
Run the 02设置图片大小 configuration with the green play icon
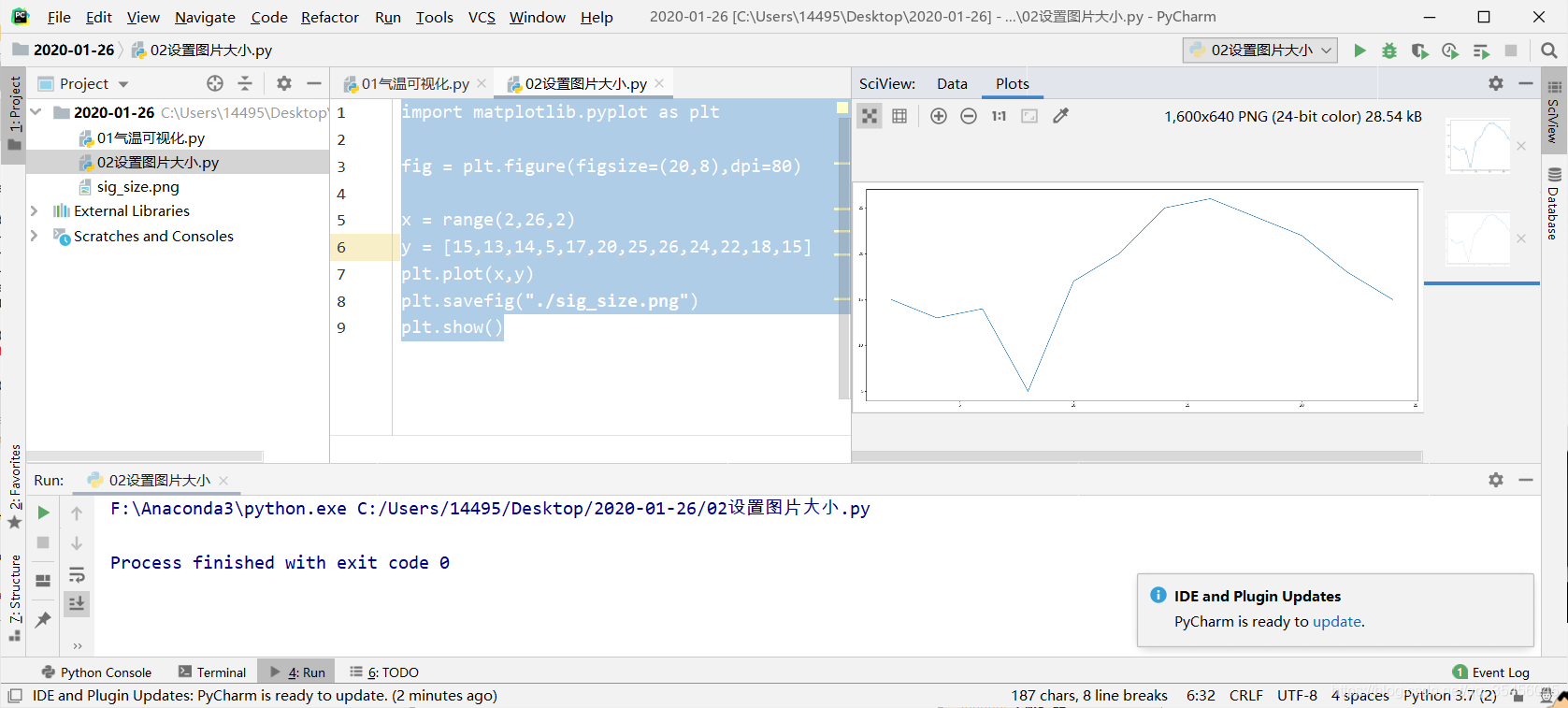point(1359,51)
